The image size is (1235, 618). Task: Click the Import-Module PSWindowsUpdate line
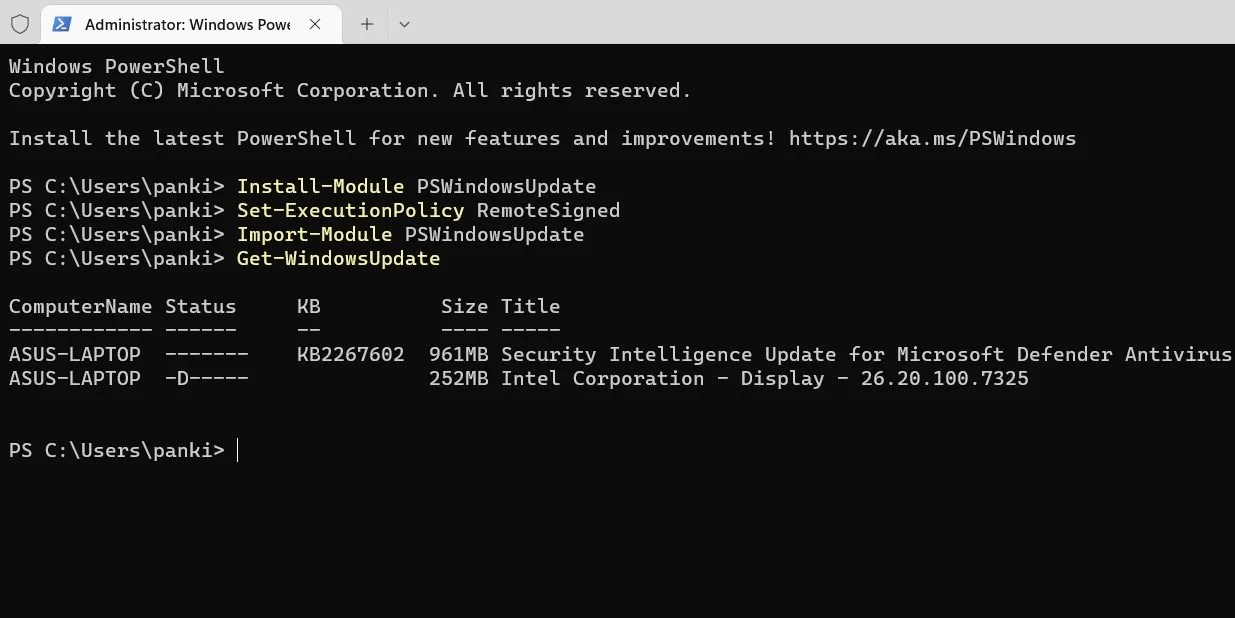tap(410, 234)
